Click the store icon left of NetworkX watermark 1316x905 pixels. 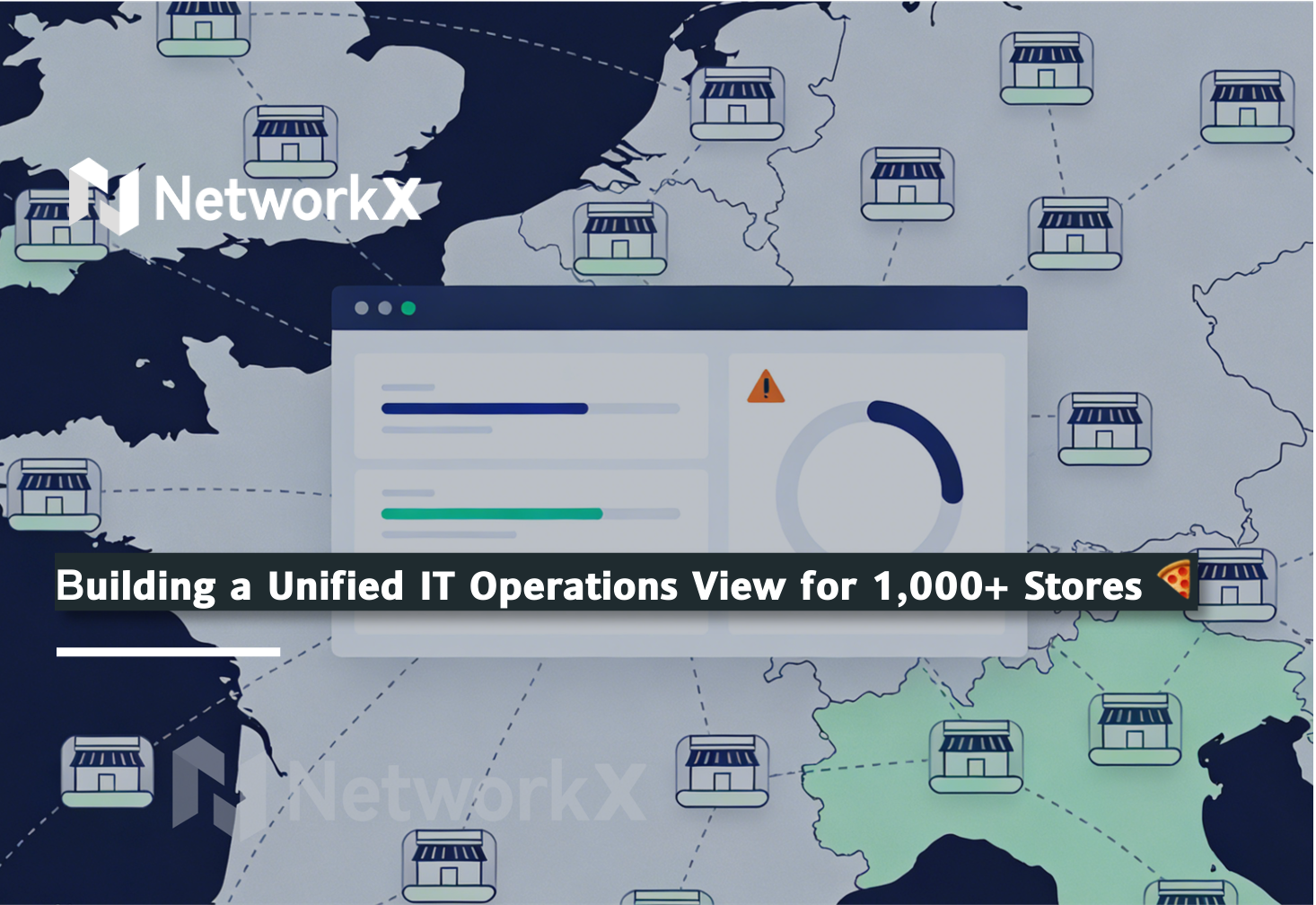point(107,771)
